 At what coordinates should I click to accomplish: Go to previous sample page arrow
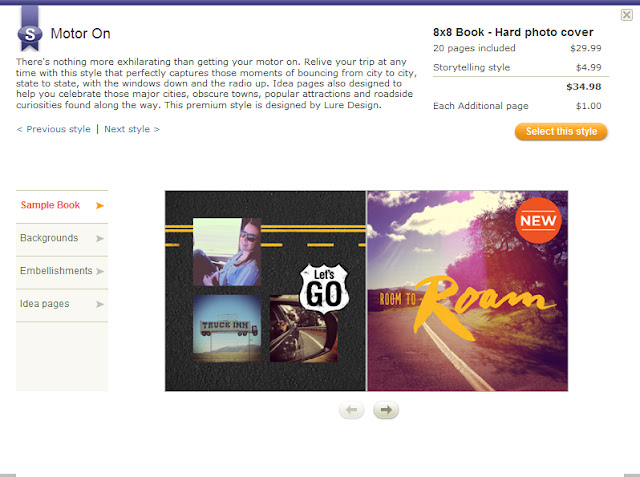(351, 409)
